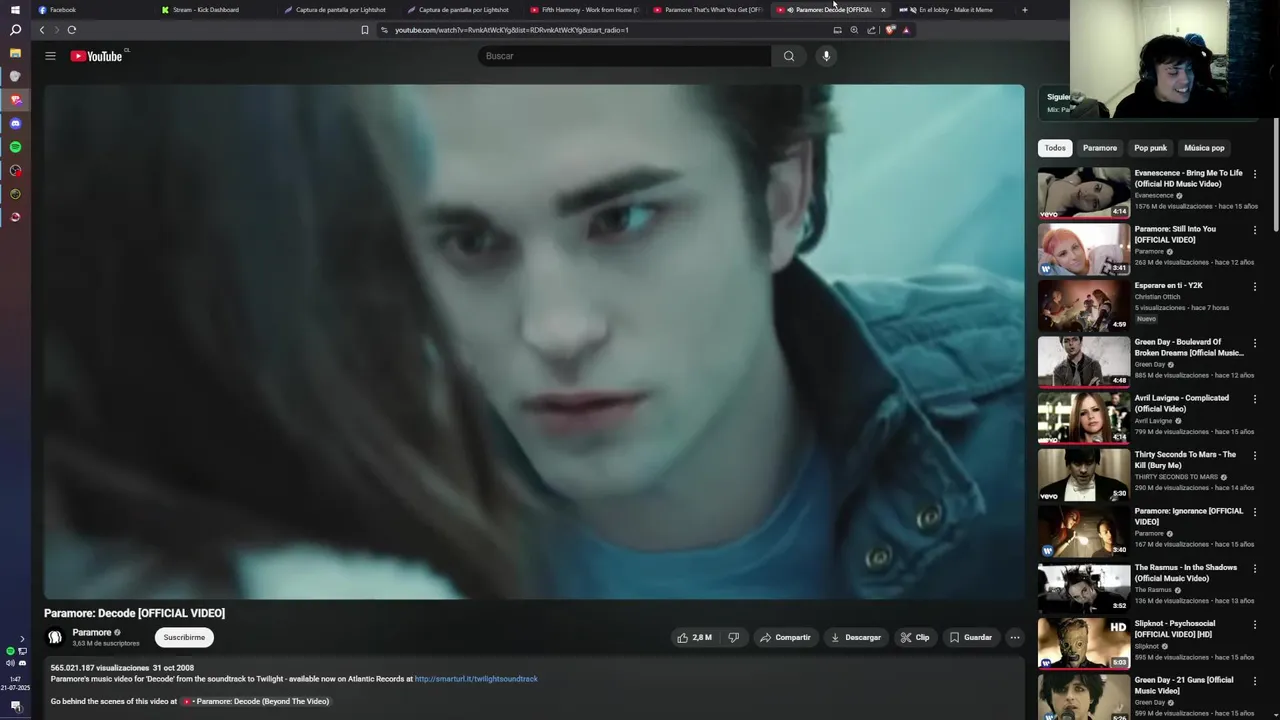Select the Todos filter chip
The image size is (1280, 720).
tap(1055, 148)
